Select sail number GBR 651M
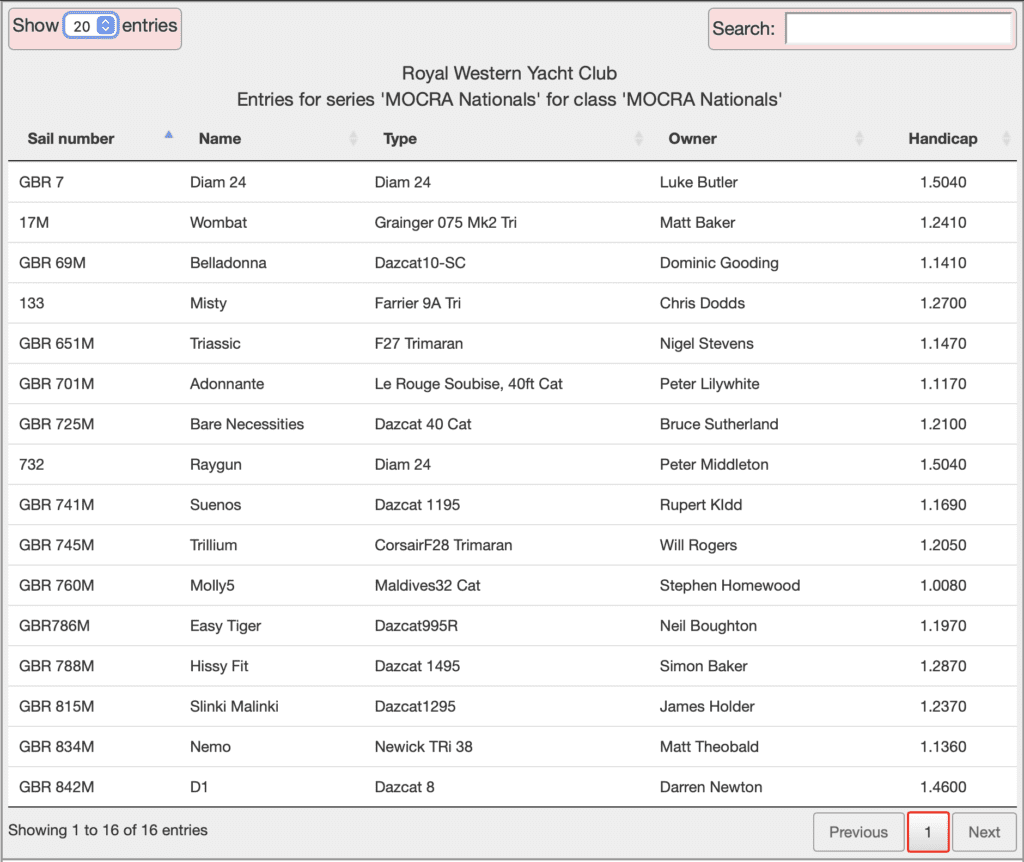This screenshot has width=1024, height=862. point(56,343)
